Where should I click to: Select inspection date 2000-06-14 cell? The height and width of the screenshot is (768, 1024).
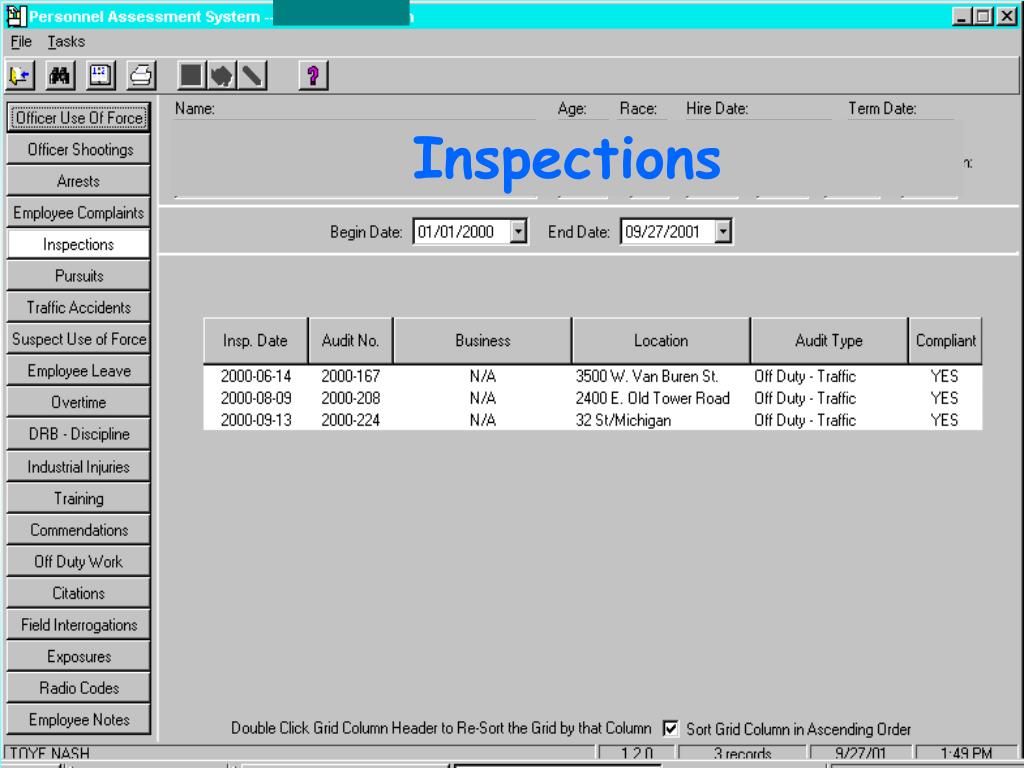tap(256, 376)
